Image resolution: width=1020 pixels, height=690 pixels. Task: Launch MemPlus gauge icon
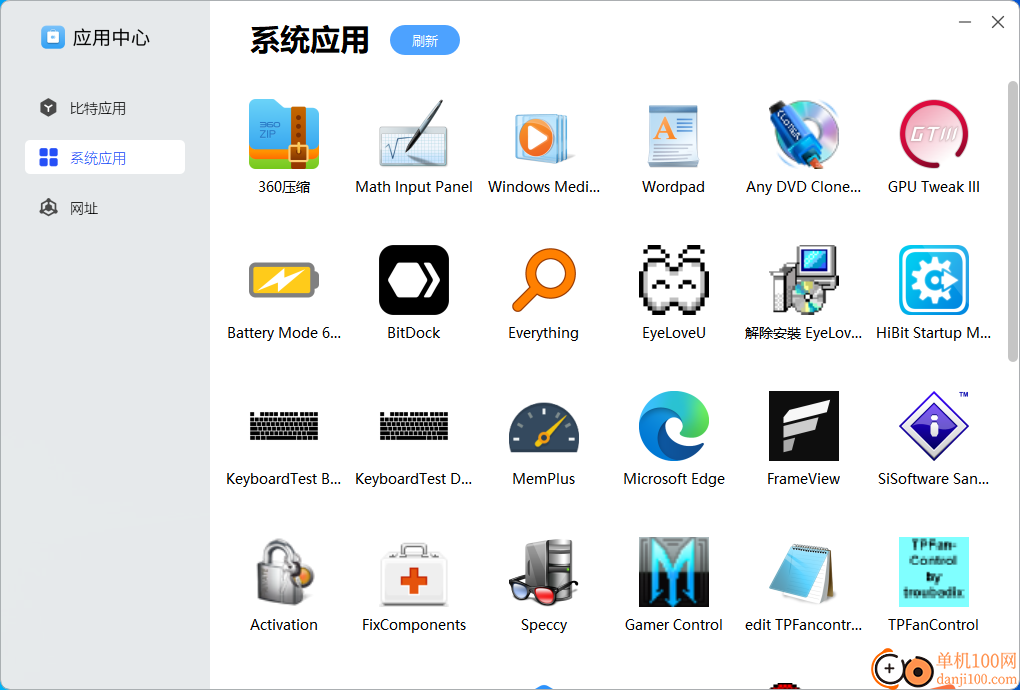pos(543,426)
